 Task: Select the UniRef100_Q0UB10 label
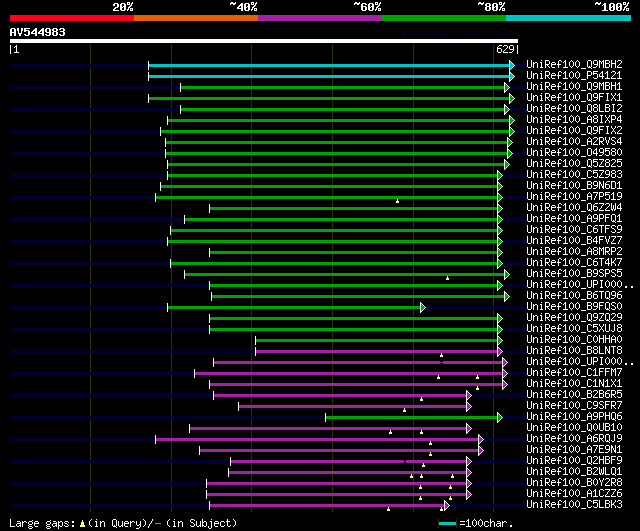point(574,428)
